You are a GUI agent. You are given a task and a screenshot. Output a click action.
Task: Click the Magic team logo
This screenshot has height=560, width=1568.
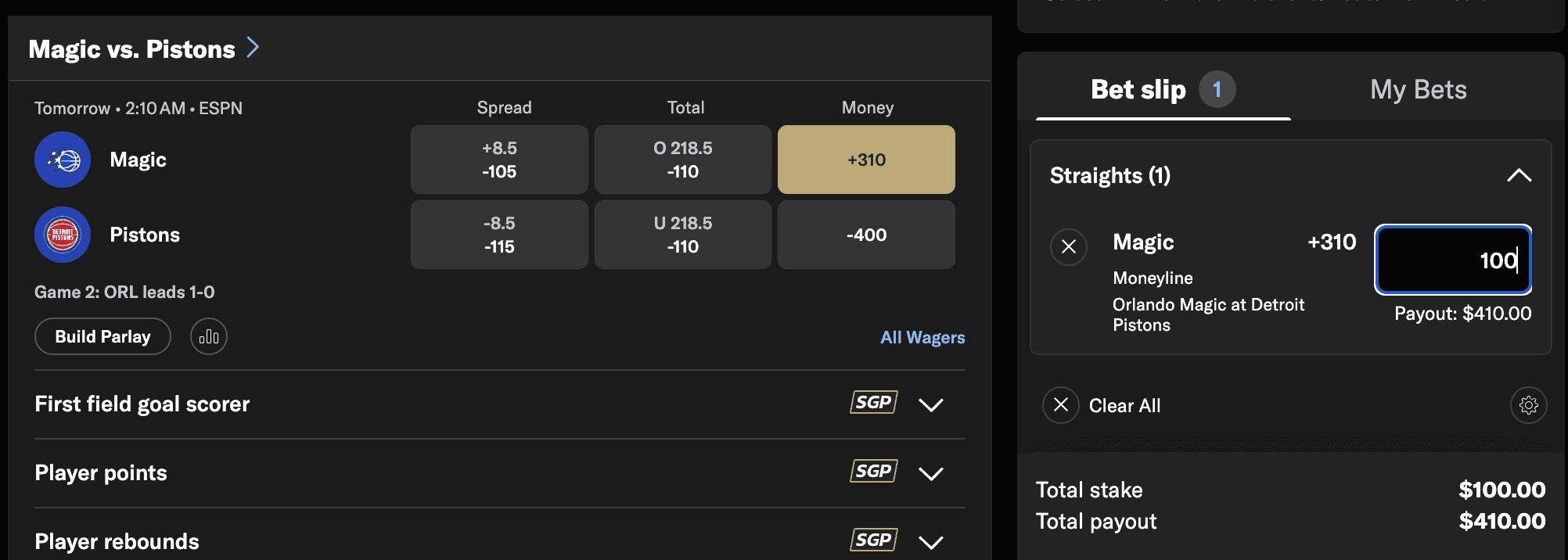63,159
